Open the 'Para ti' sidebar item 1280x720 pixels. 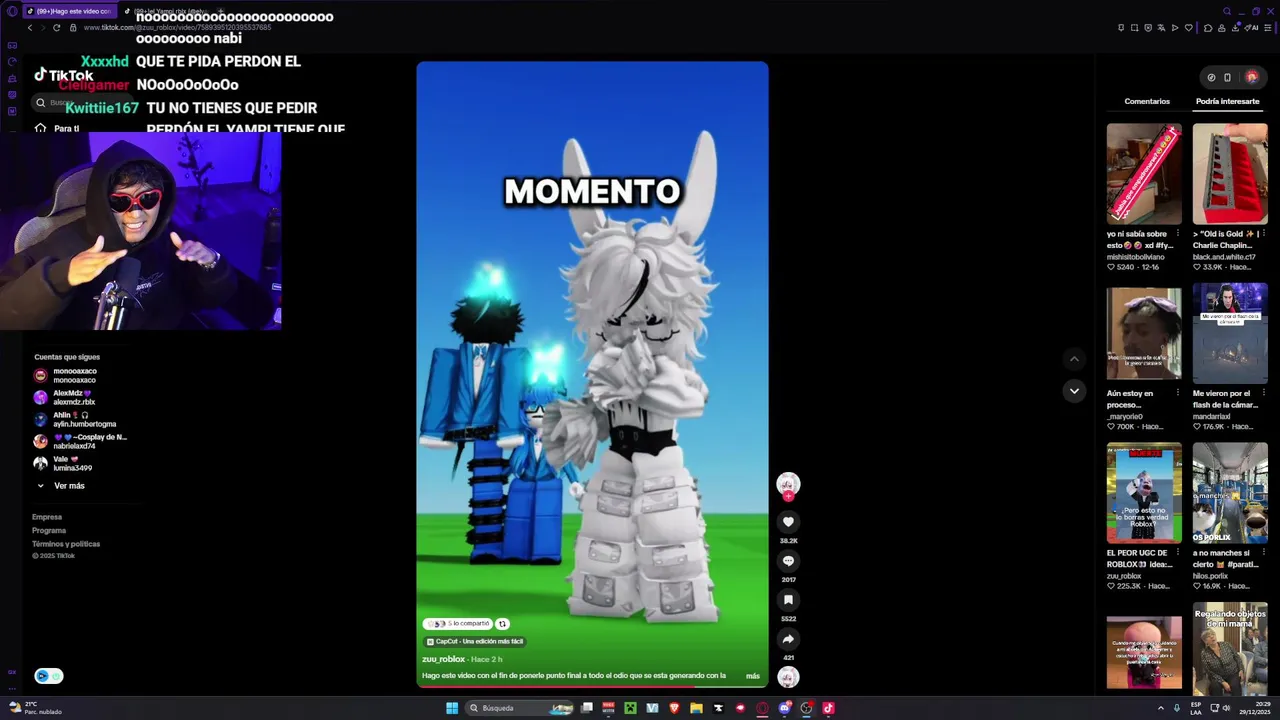(x=60, y=128)
